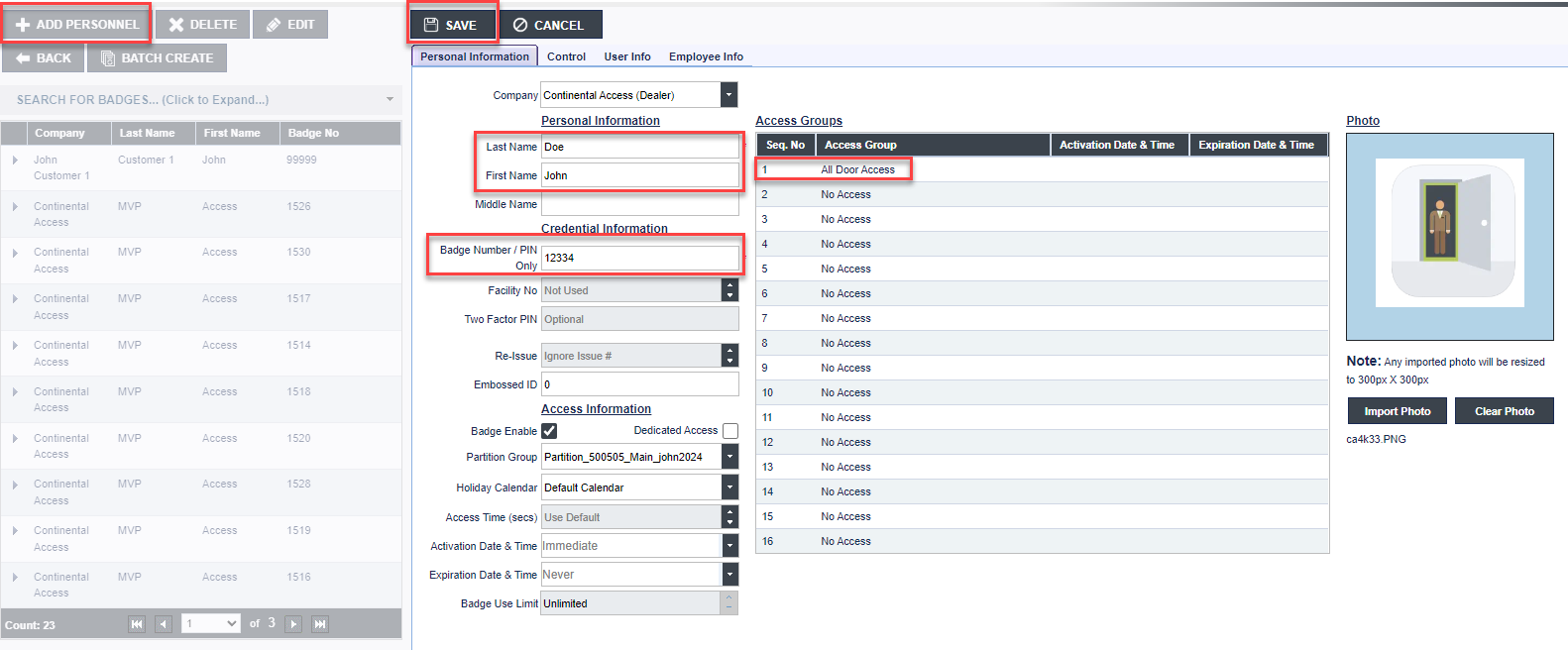Screen dimensions: 1568x650
Task: Click the Middle Name input field
Action: click(639, 205)
